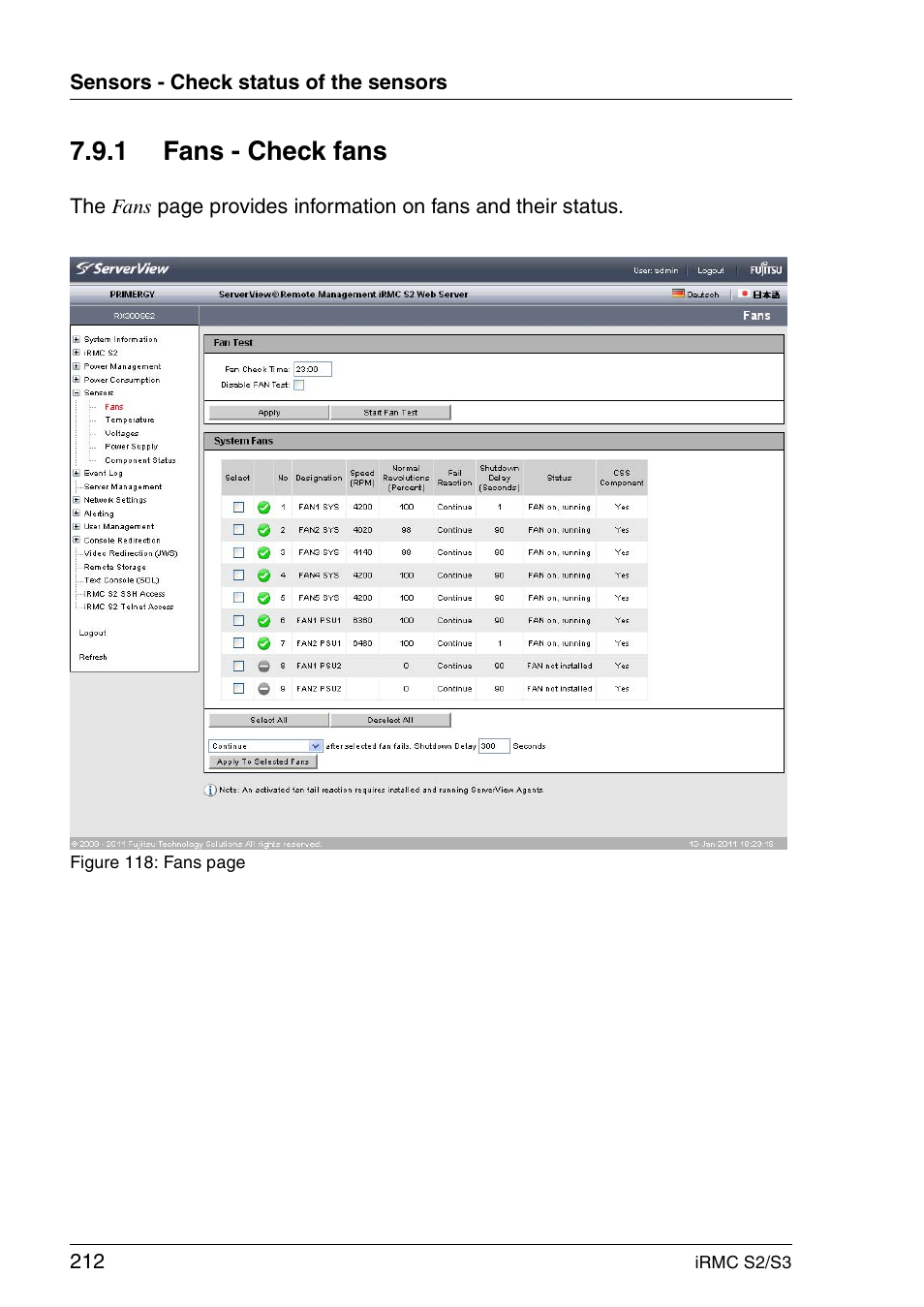Viewport: 924px width, 1307px height.
Task: Select the FAN2 SYS row checkbox
Action: pyautogui.click(x=238, y=530)
